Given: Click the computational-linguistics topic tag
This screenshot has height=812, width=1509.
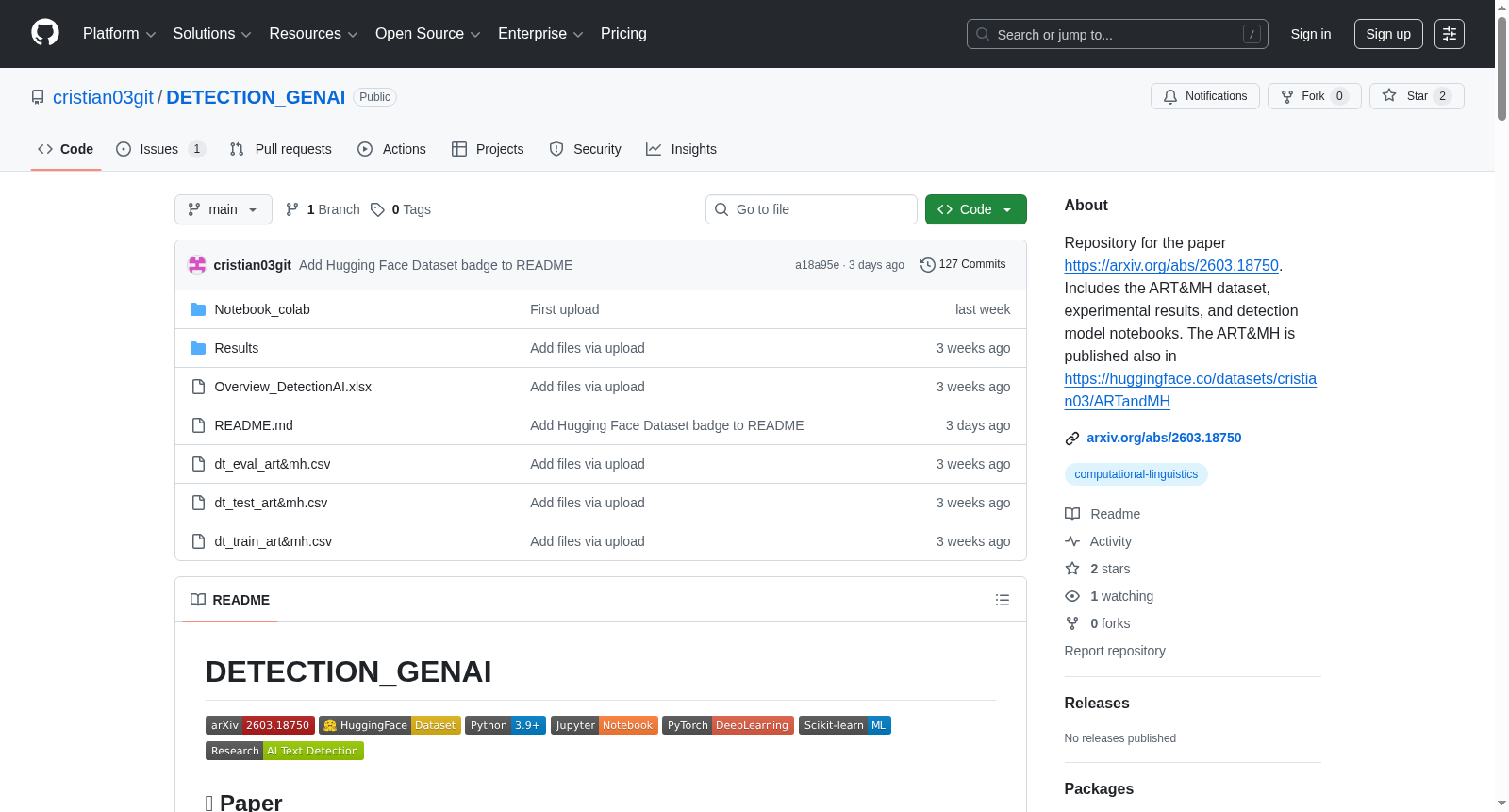Looking at the screenshot, I should 1136,474.
